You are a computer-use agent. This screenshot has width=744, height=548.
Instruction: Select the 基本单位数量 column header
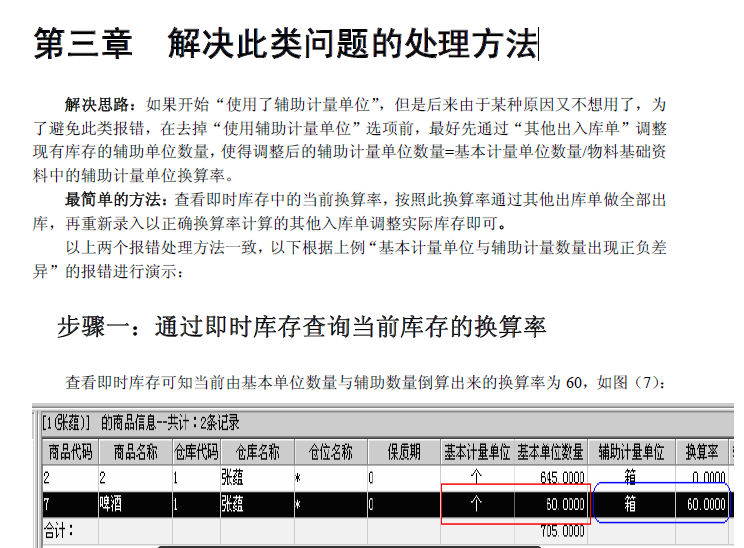(x=551, y=452)
